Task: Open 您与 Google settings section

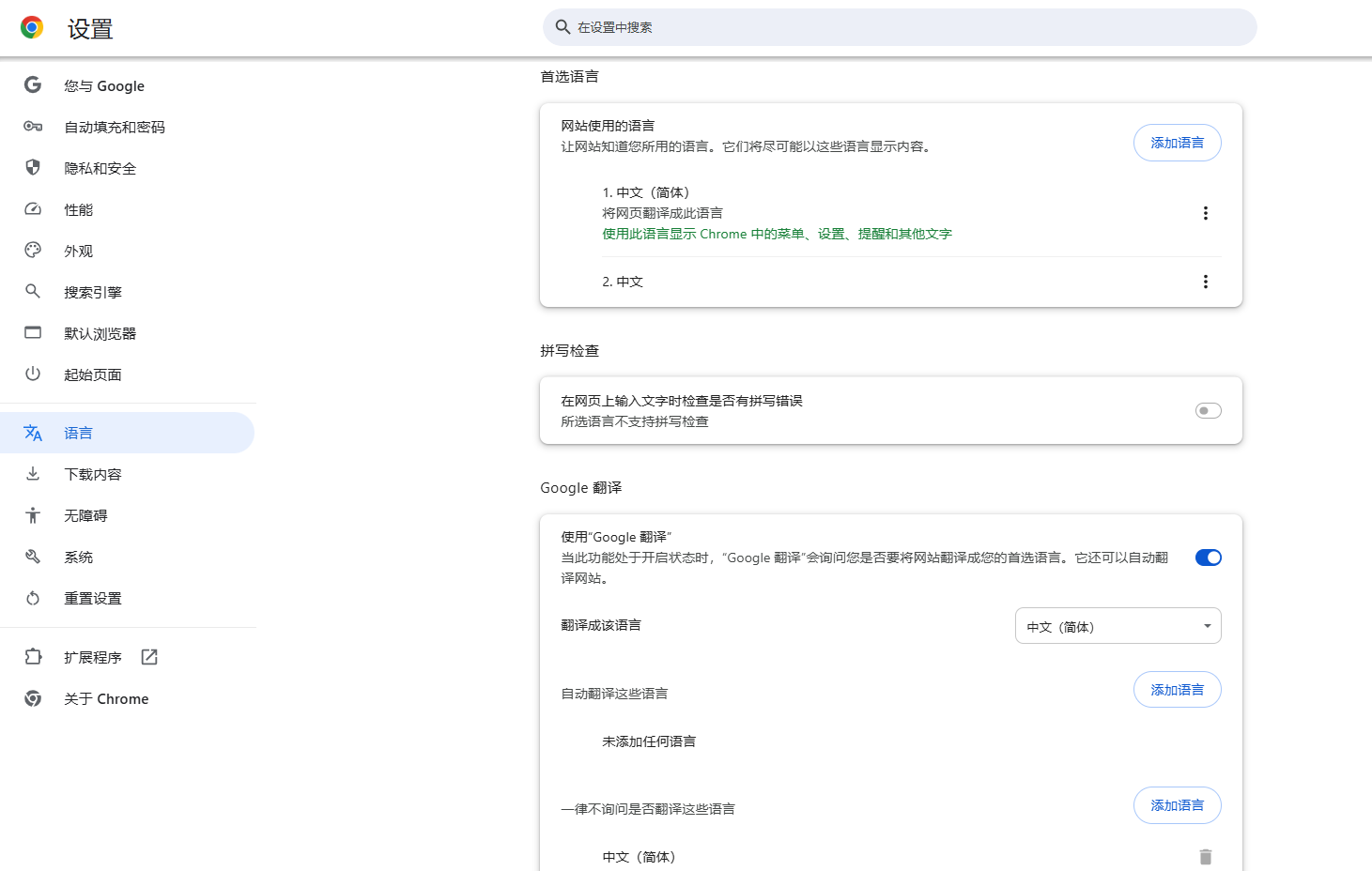Action: point(128,85)
